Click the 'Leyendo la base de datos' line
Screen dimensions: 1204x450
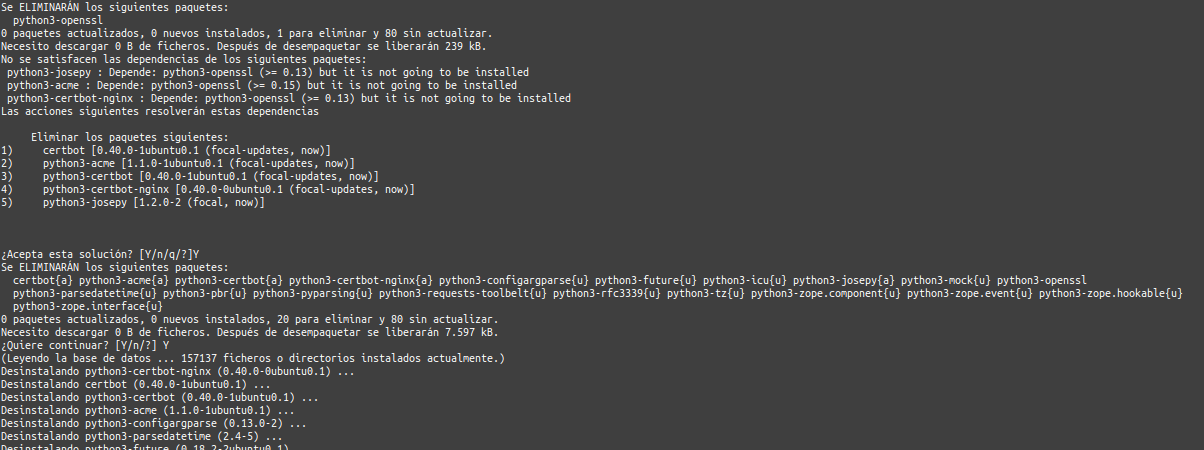[x=253, y=358]
